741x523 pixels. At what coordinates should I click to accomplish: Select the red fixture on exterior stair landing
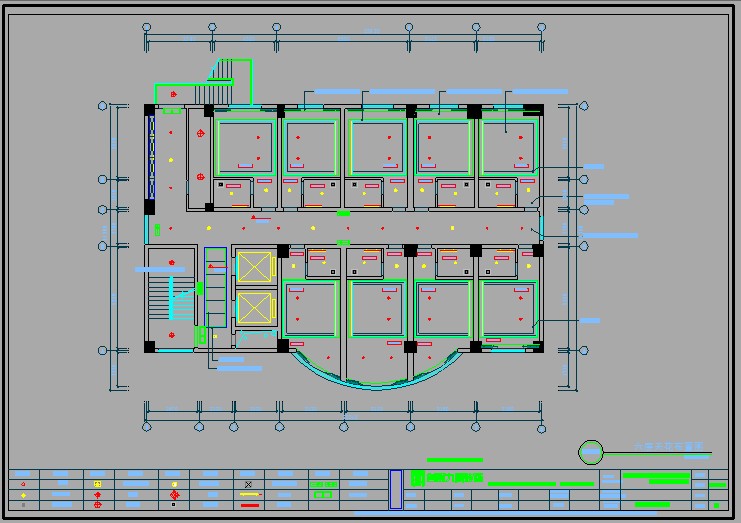coord(174,92)
